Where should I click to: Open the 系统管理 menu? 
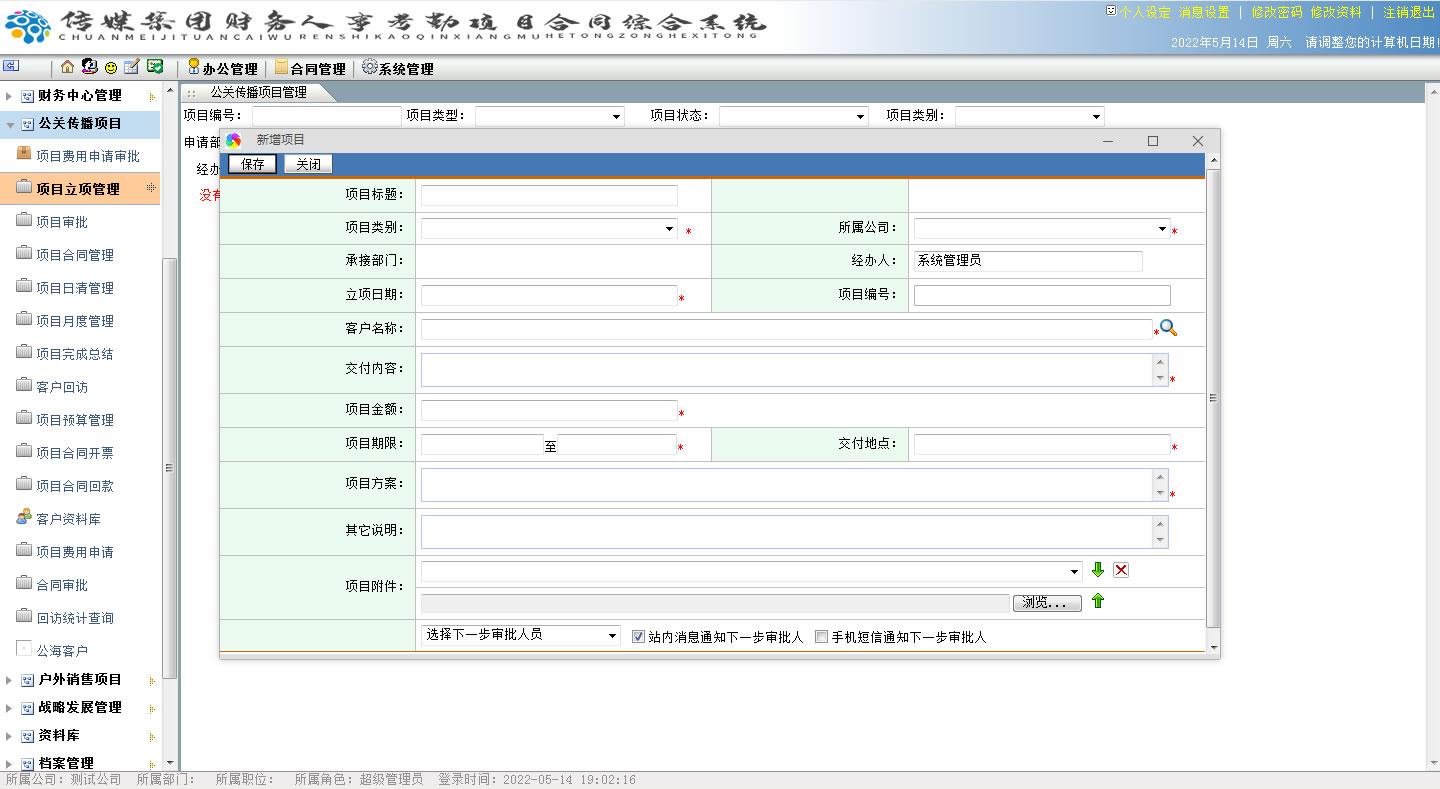pos(398,68)
